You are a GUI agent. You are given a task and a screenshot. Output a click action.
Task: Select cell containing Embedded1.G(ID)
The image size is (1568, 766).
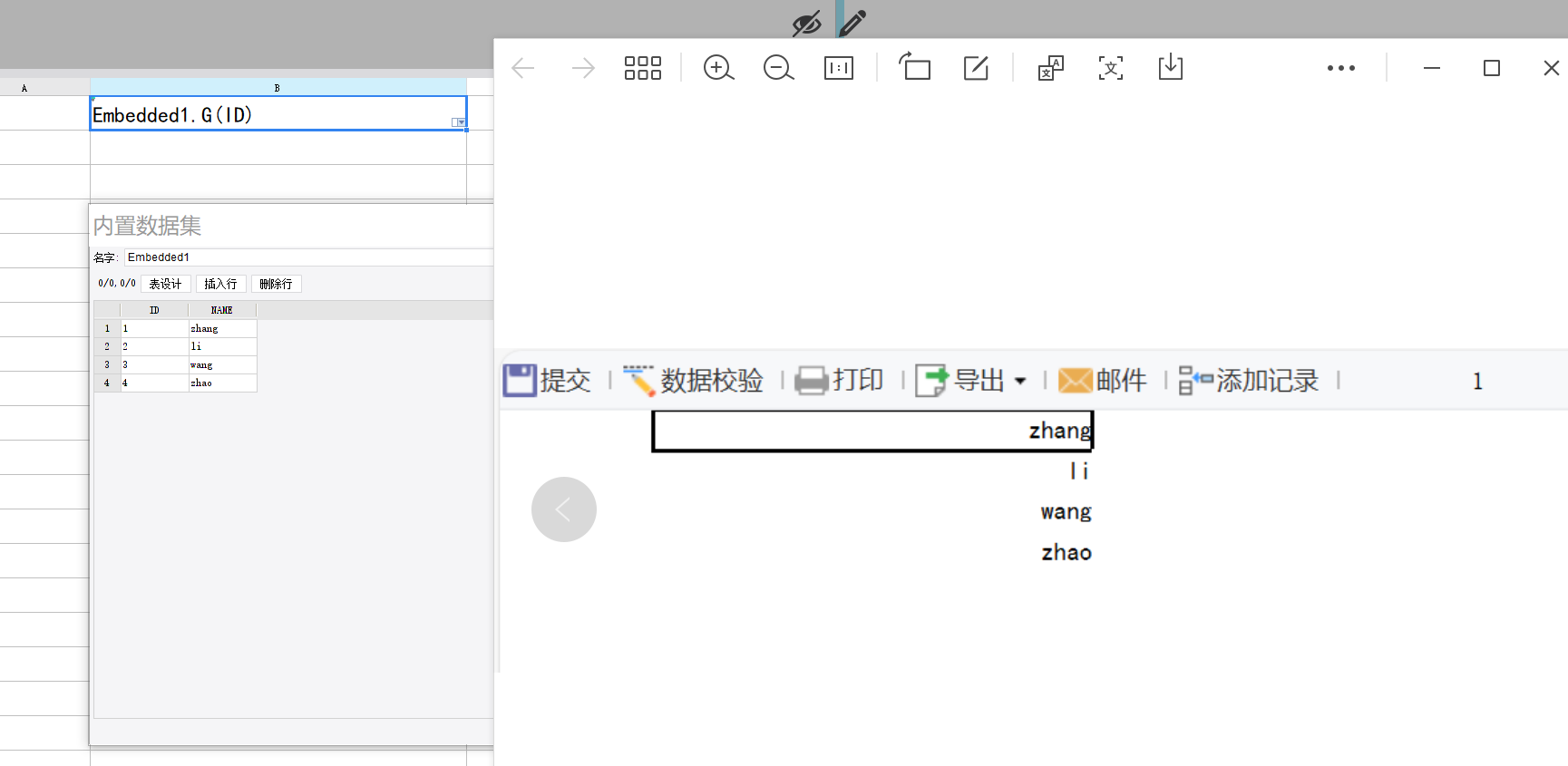tap(278, 114)
